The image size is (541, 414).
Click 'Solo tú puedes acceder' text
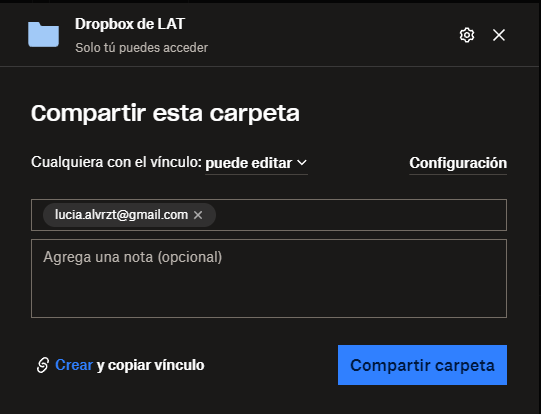pyautogui.click(x=141, y=48)
